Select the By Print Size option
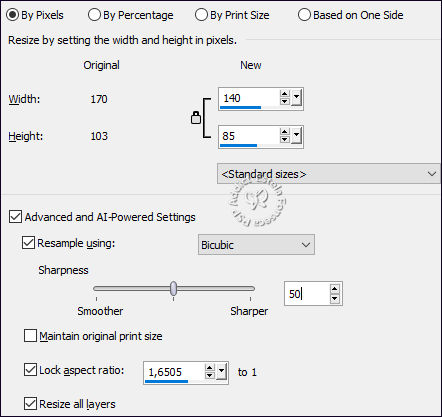 [232, 15]
